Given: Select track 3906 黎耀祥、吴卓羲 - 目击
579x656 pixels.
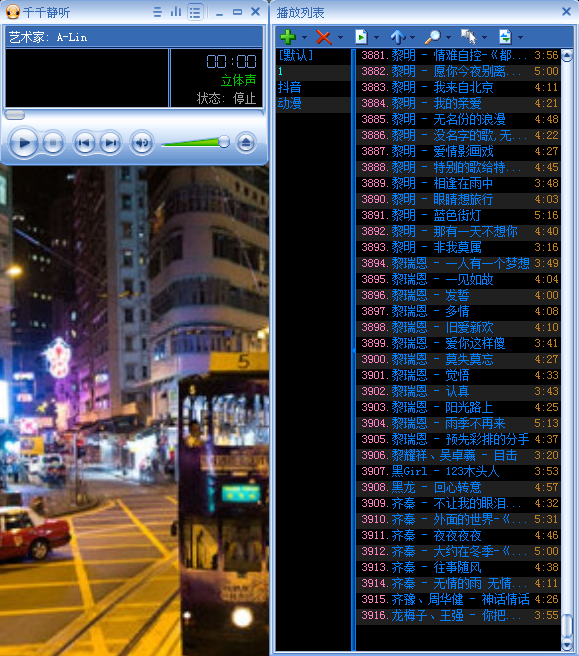Looking at the screenshot, I should click(459, 455).
